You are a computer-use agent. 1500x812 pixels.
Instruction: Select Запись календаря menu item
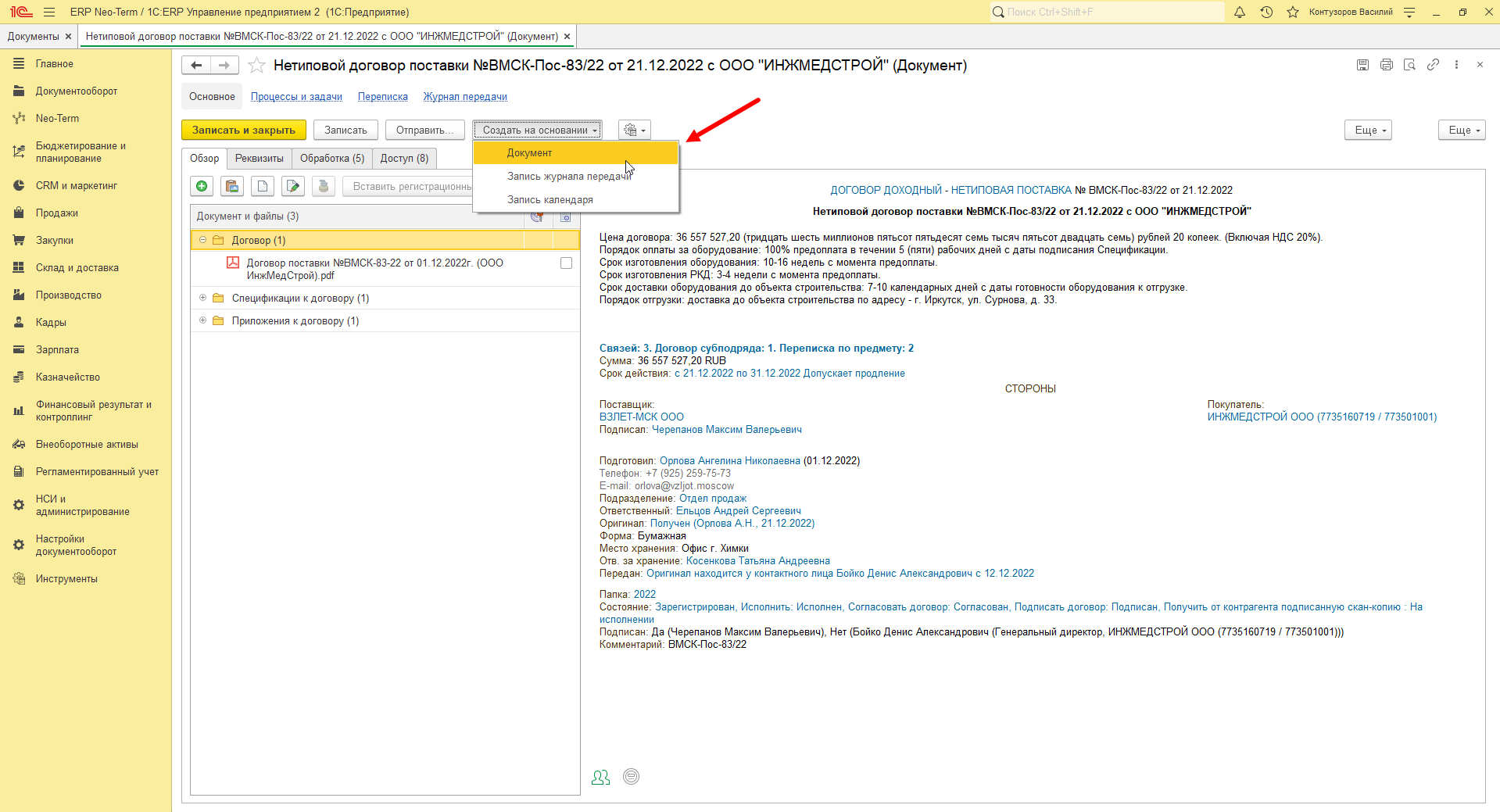click(575, 199)
